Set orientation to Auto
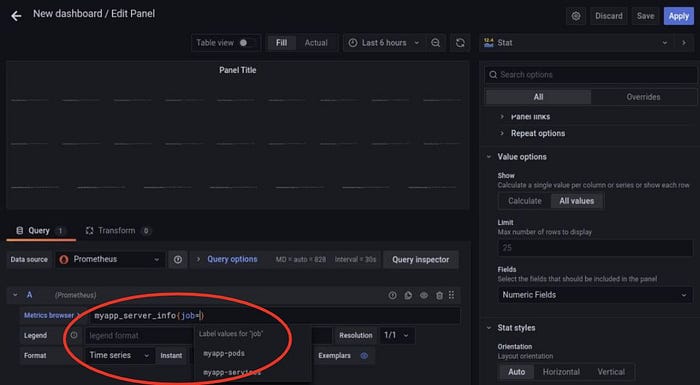Viewport: 700px width, 385px height. click(x=517, y=372)
